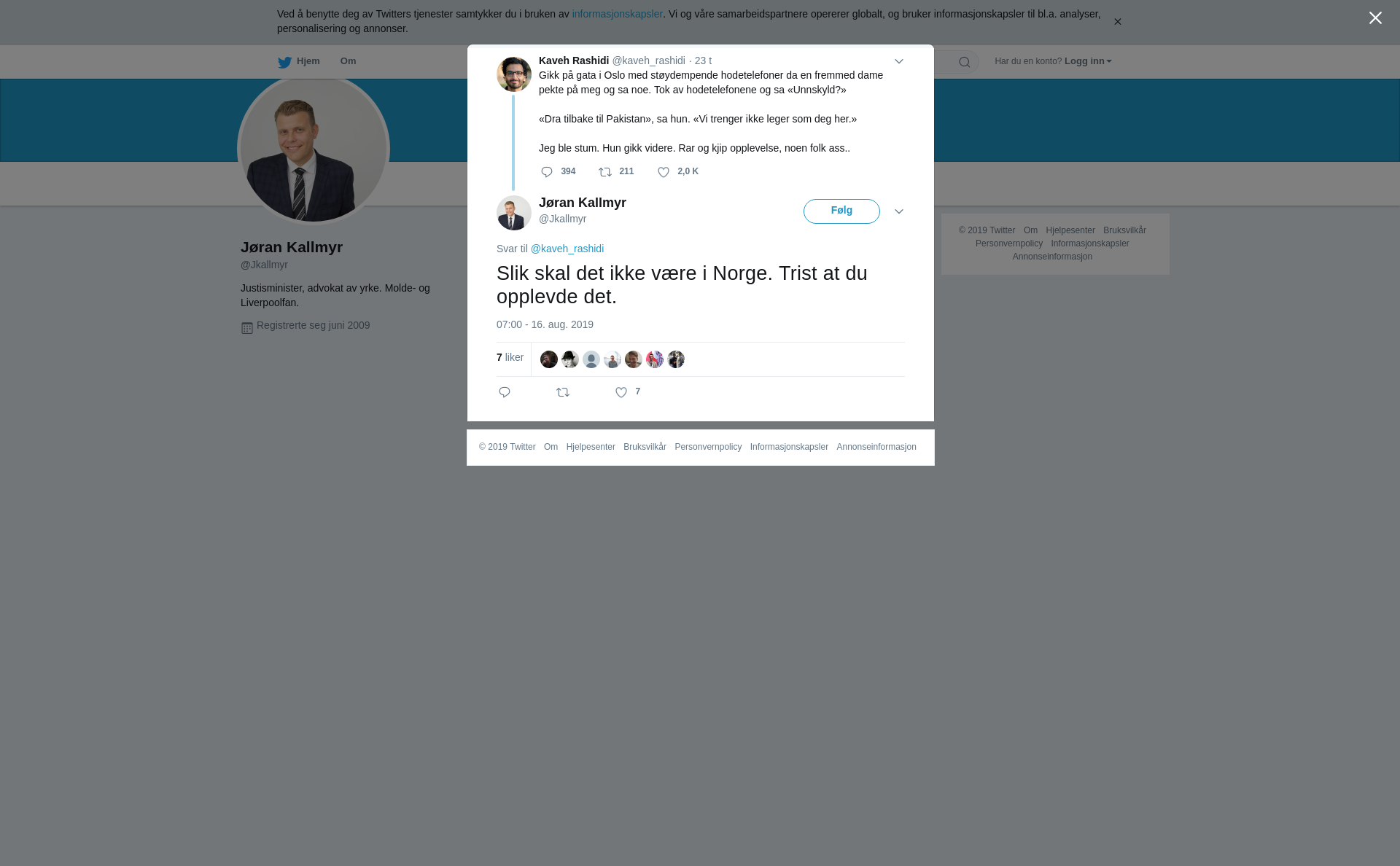Open the informasjonskapsler link in banner
The width and height of the screenshot is (1400, 866).
617,14
